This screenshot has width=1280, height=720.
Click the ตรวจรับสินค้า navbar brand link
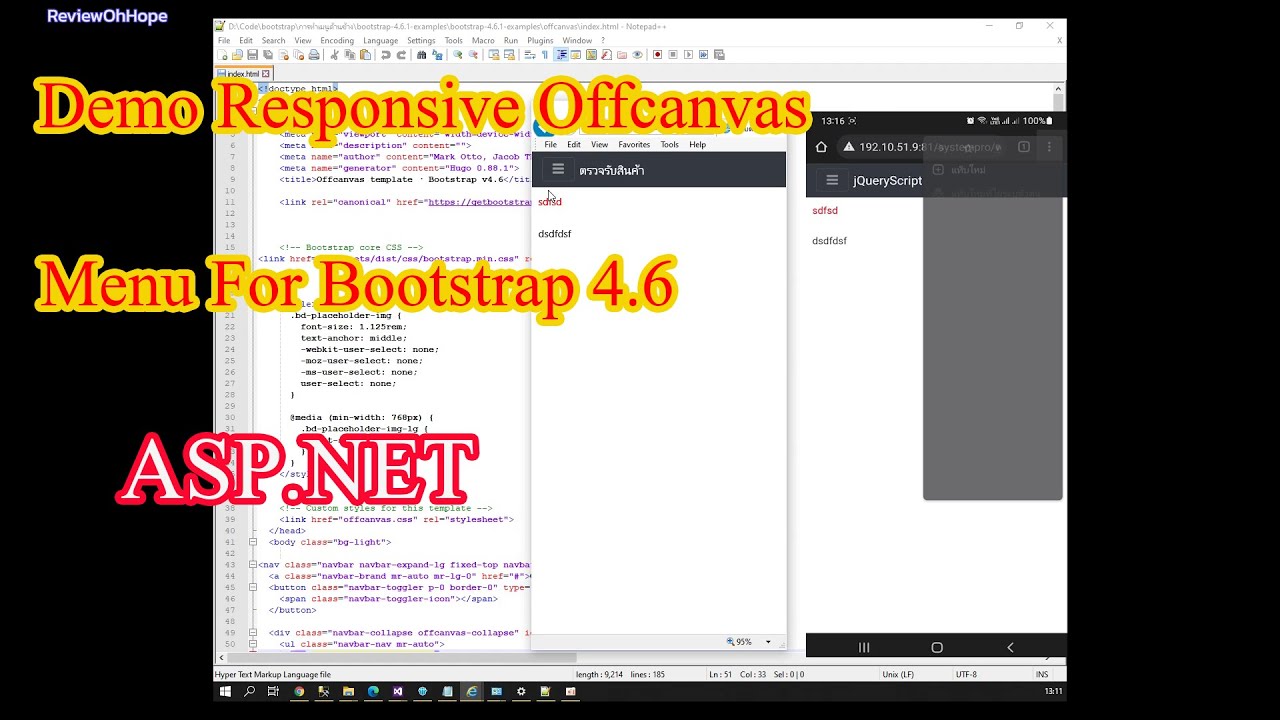(x=611, y=171)
